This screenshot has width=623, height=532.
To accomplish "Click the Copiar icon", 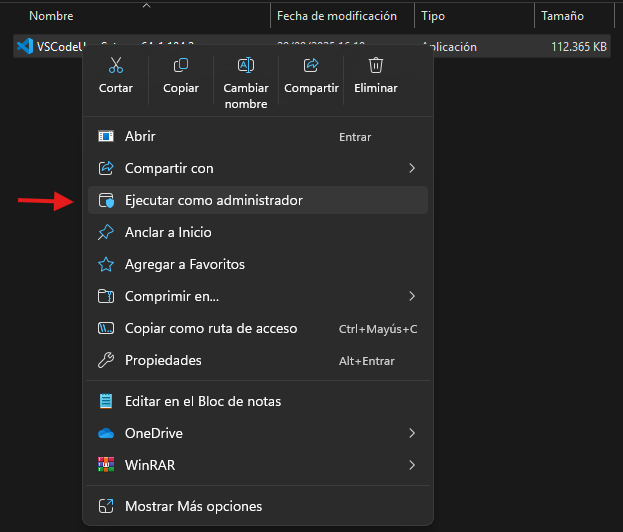I will point(181,66).
